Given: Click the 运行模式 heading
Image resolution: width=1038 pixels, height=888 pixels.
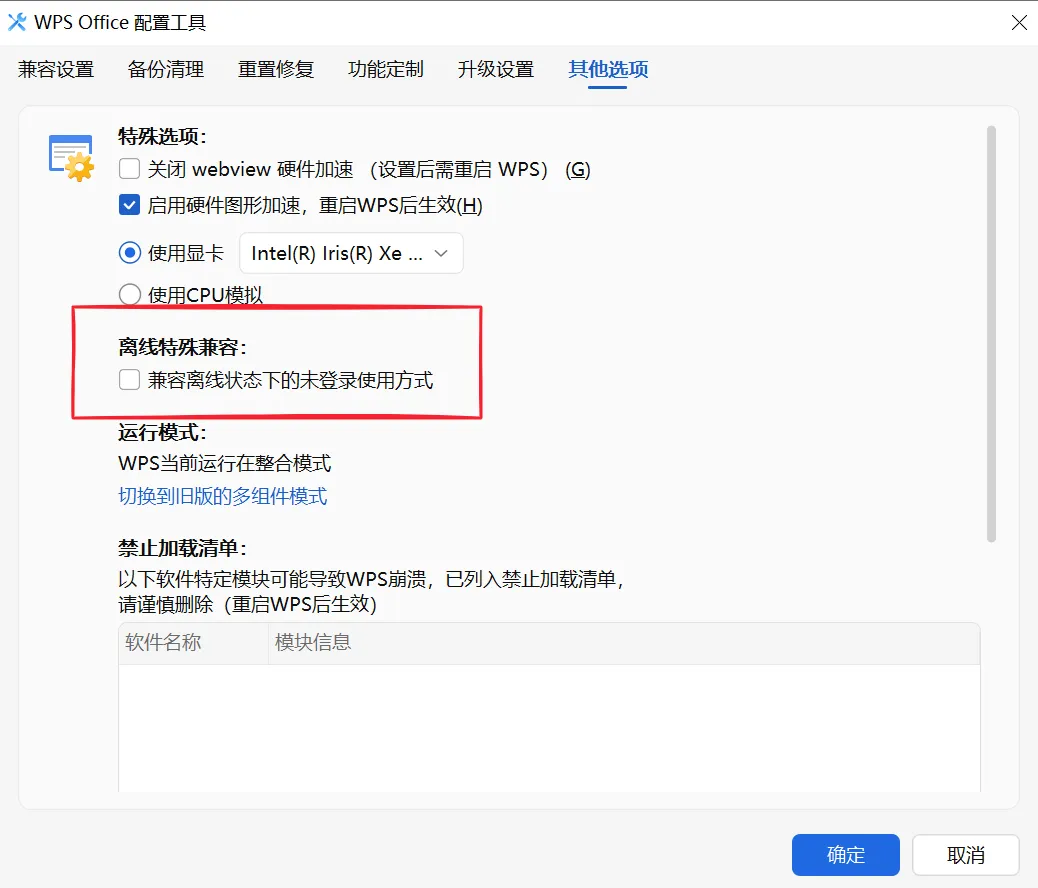Looking at the screenshot, I should click(162, 432).
